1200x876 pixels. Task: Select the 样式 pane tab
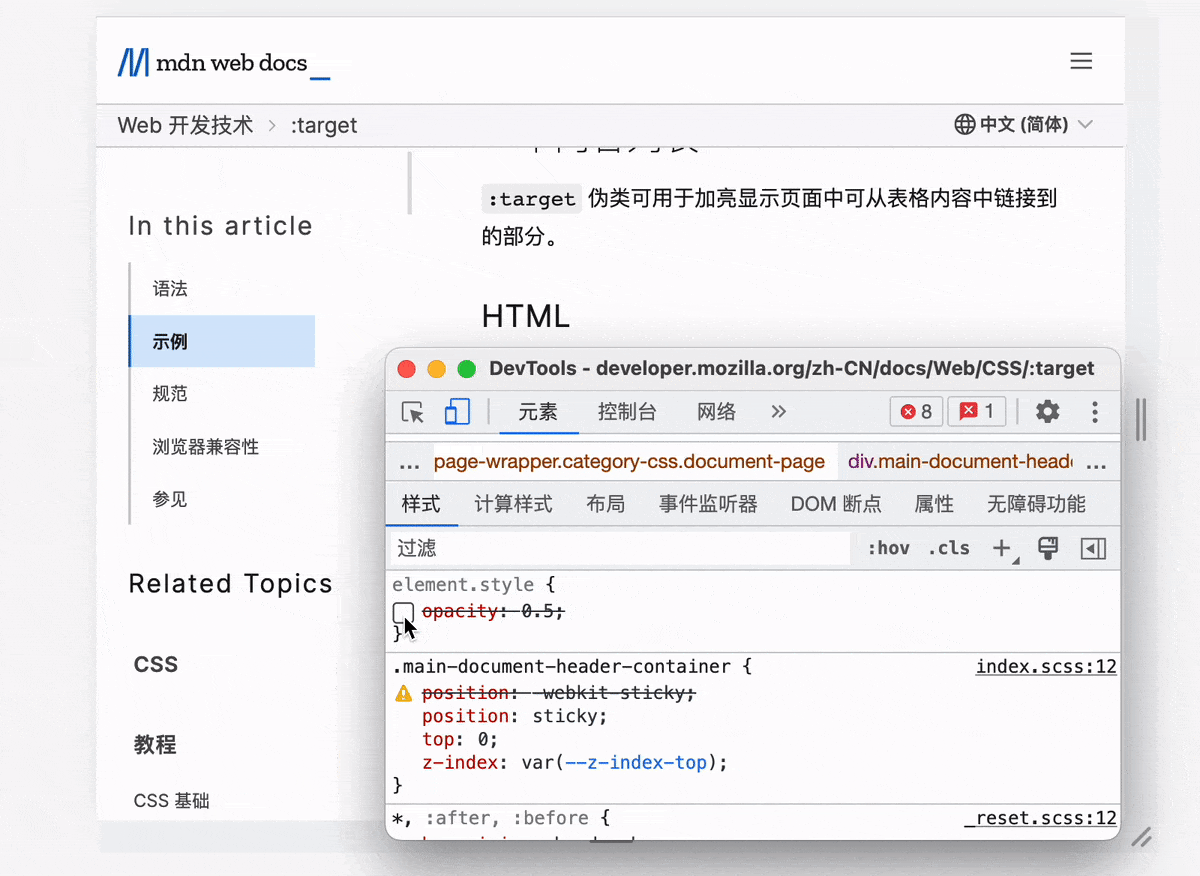click(421, 504)
